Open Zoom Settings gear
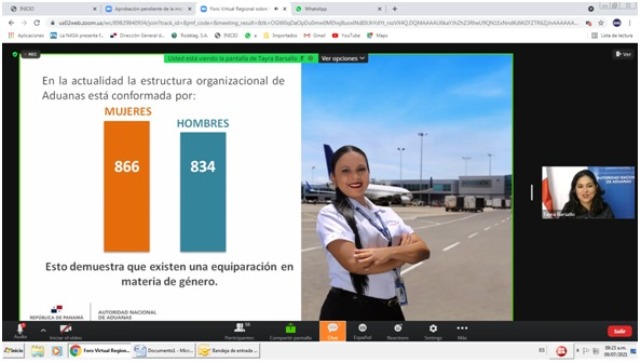640x362 pixels. [433, 329]
